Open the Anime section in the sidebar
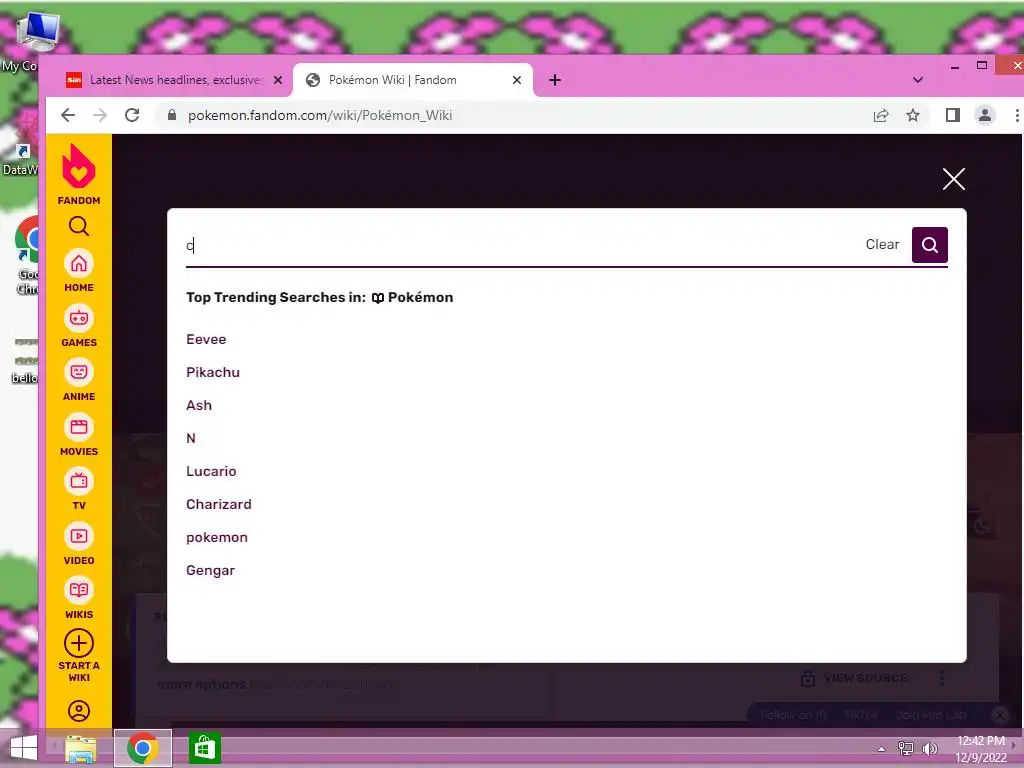This screenshot has height=768, width=1024. (x=79, y=380)
